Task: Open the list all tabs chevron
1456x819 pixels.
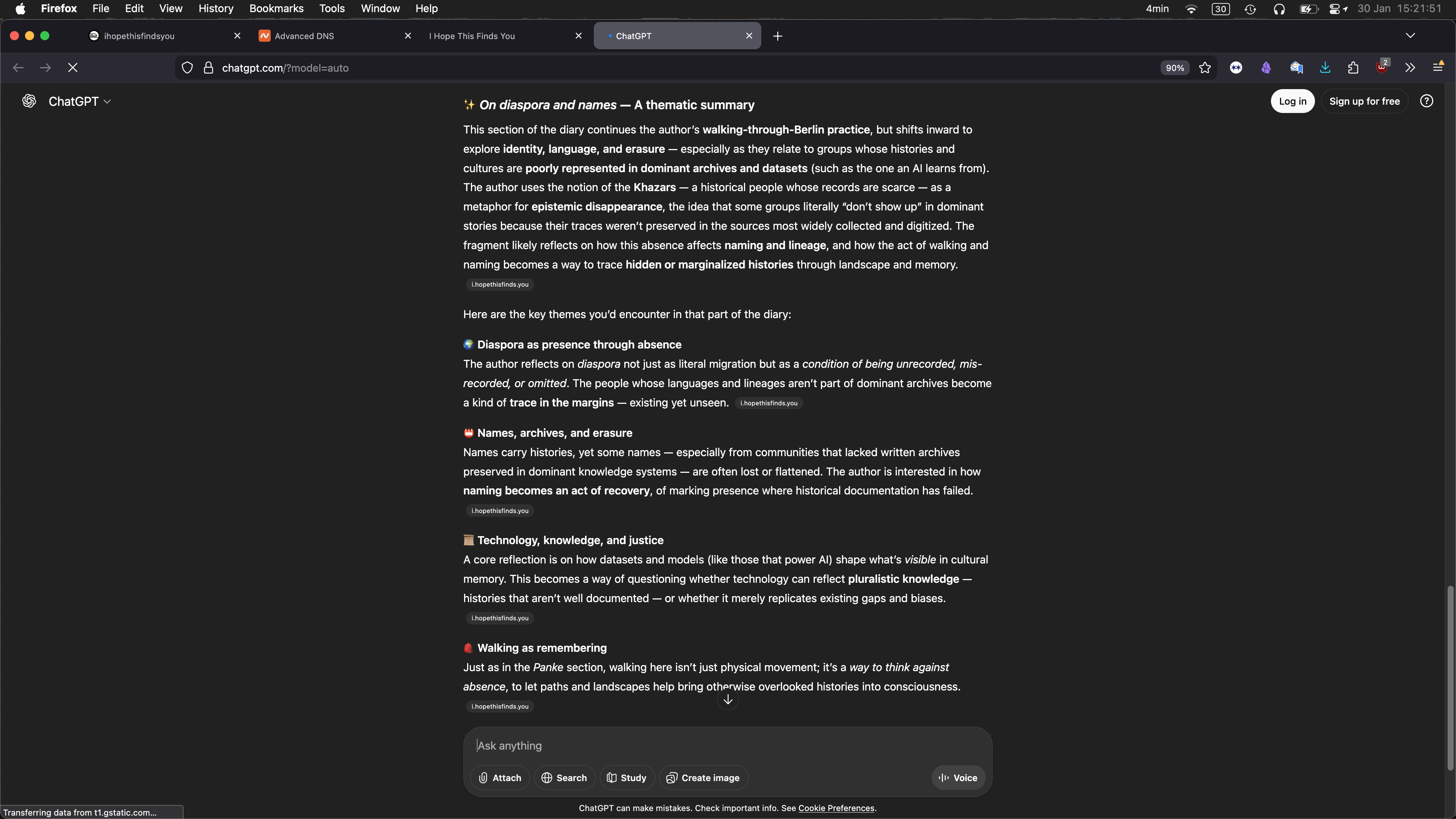Action: coord(1410,36)
